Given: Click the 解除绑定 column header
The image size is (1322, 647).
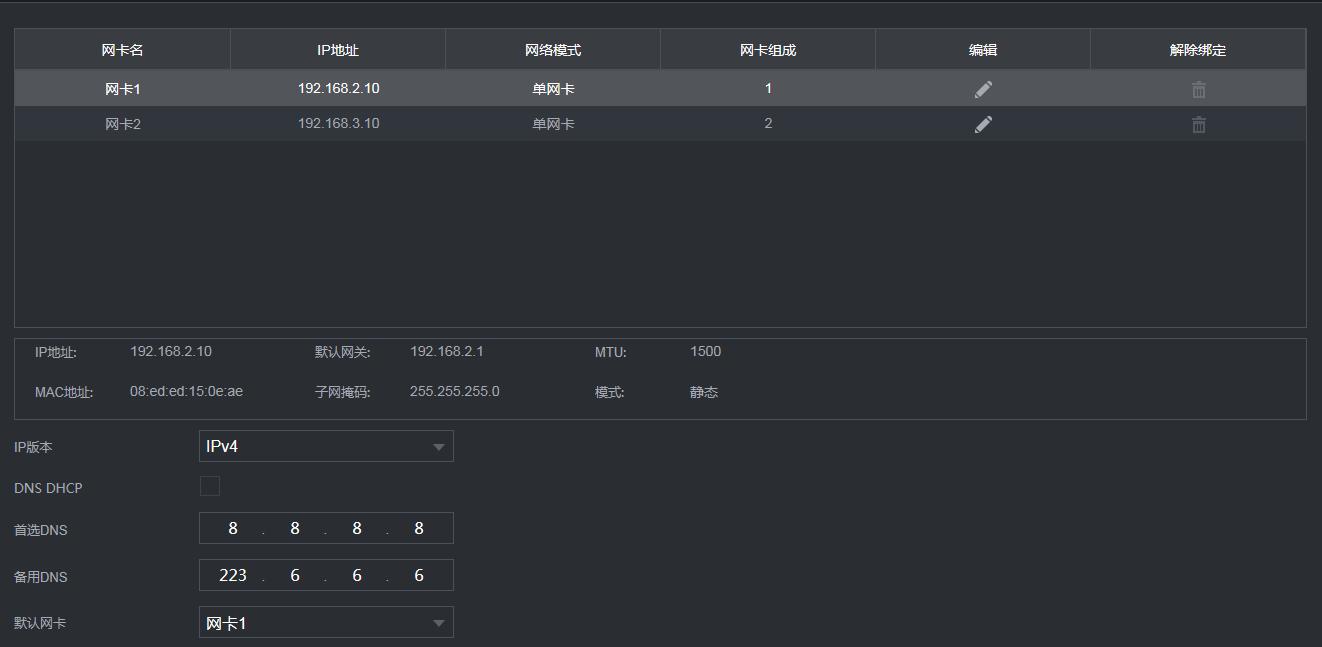Looking at the screenshot, I should click(x=1198, y=48).
